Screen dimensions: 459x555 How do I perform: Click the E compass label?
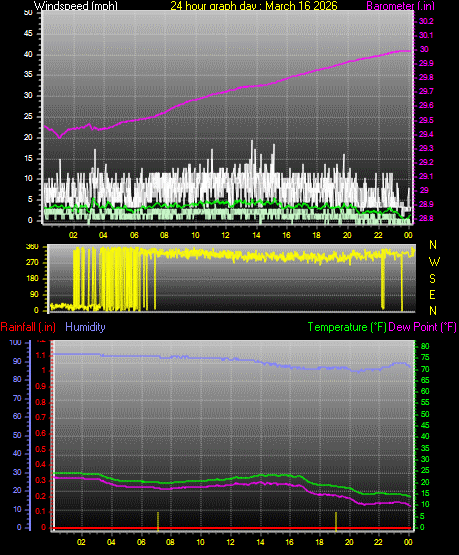(x=432, y=294)
